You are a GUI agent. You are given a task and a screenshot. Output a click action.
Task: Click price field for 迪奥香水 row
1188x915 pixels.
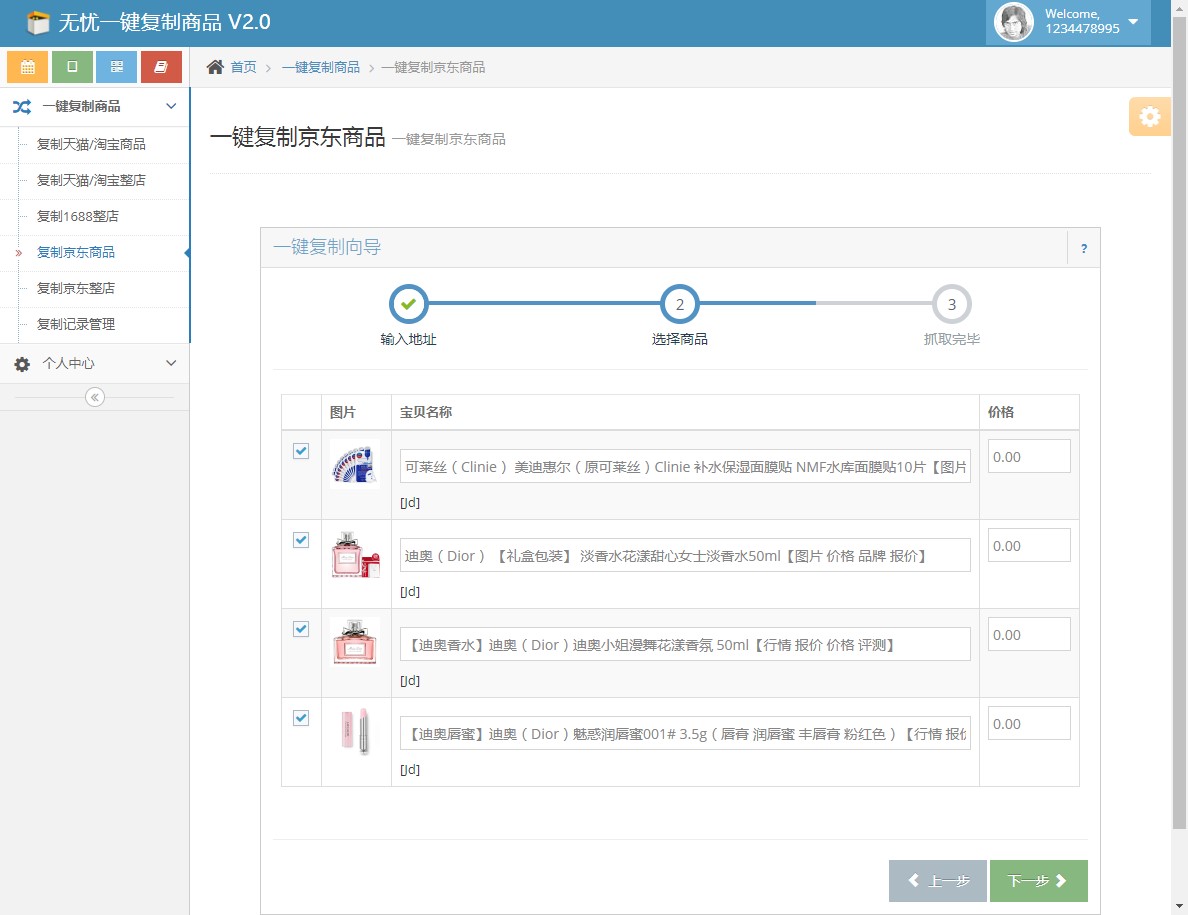(x=1029, y=635)
